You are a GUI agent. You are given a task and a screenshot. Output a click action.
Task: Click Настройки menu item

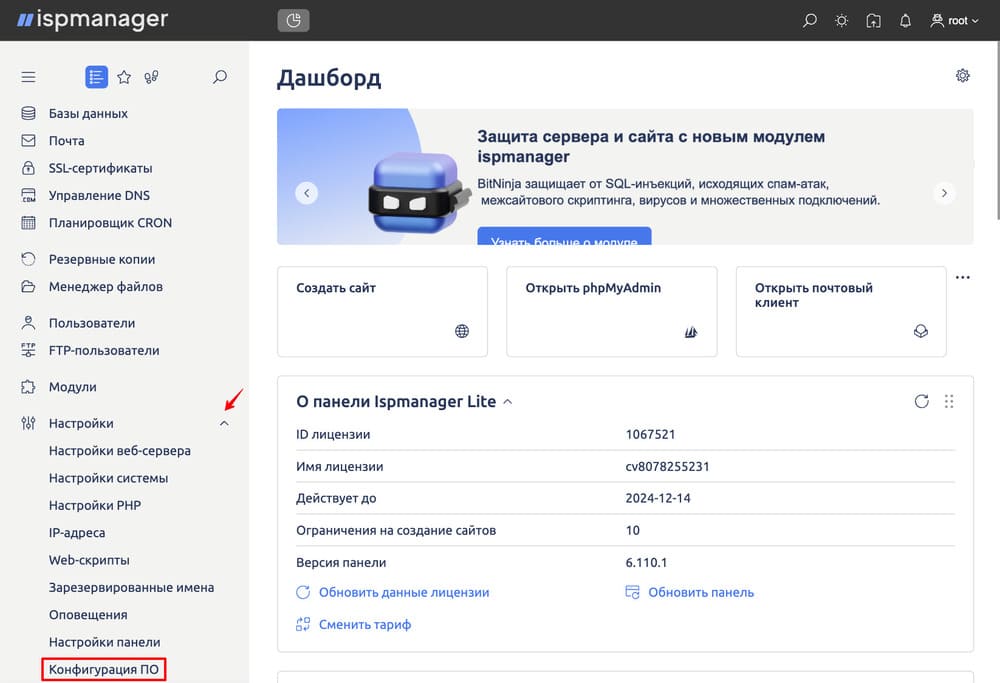81,423
